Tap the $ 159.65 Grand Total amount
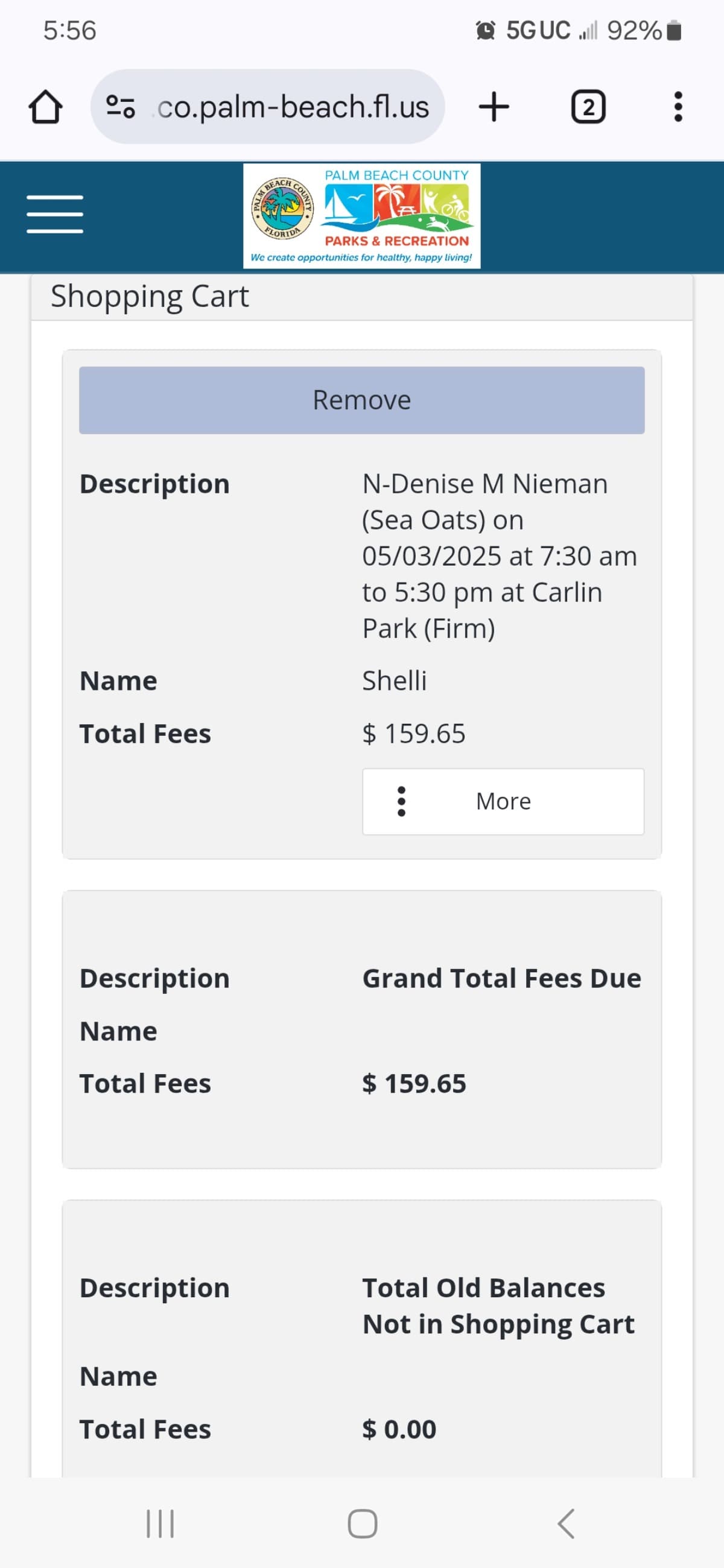The image size is (724, 1568). (414, 1084)
